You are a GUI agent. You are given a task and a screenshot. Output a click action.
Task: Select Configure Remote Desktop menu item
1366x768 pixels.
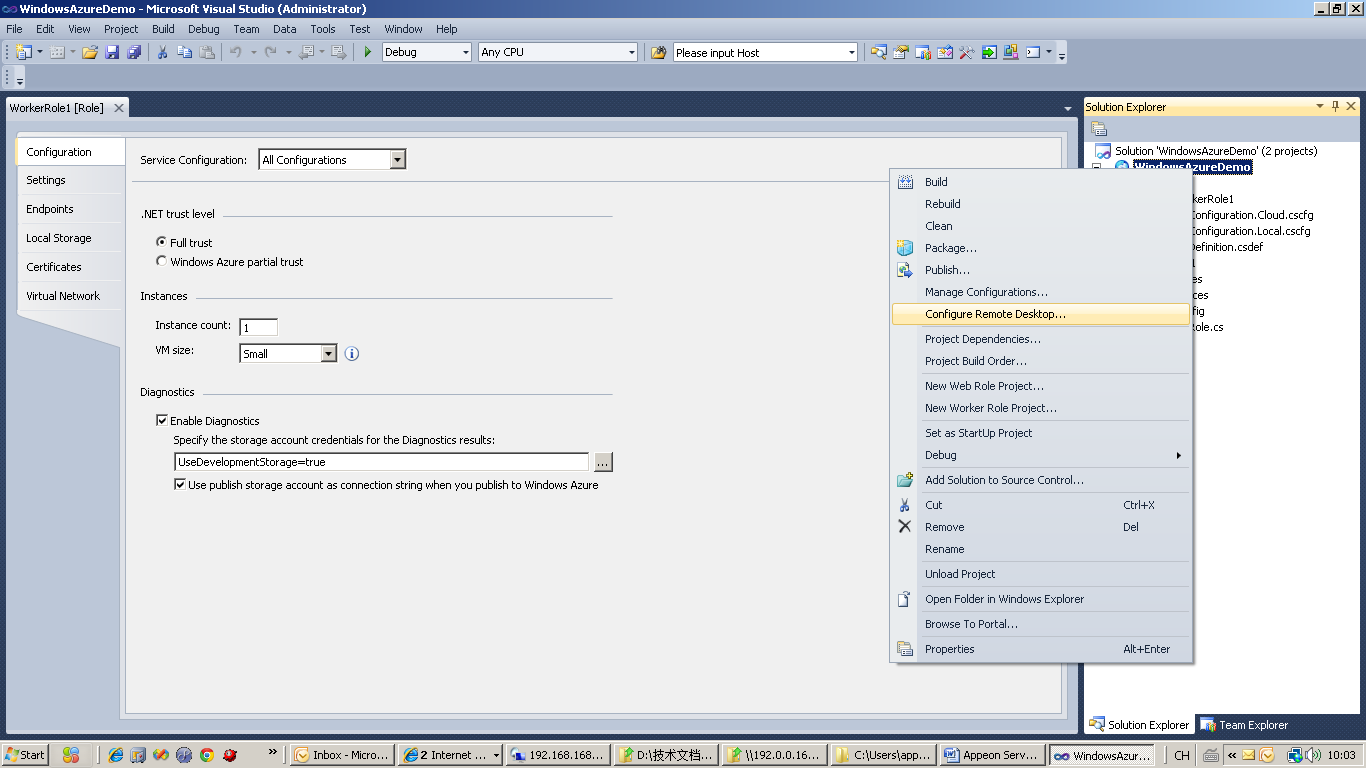click(x=1040, y=314)
